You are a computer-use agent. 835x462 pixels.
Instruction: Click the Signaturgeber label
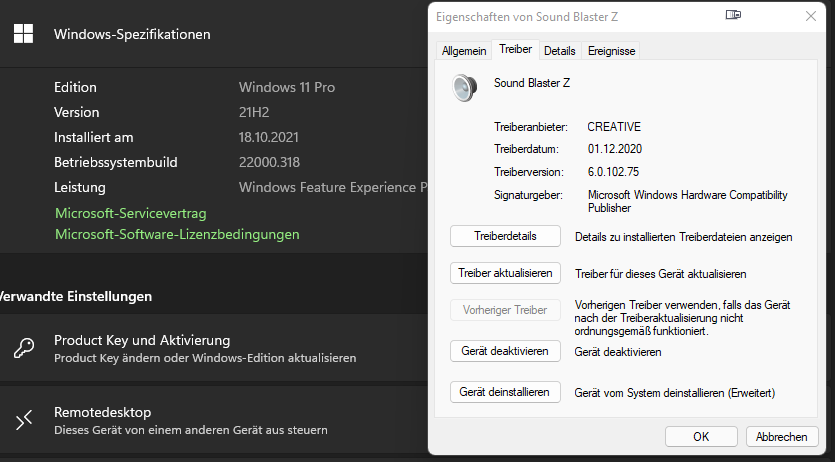coord(528,195)
